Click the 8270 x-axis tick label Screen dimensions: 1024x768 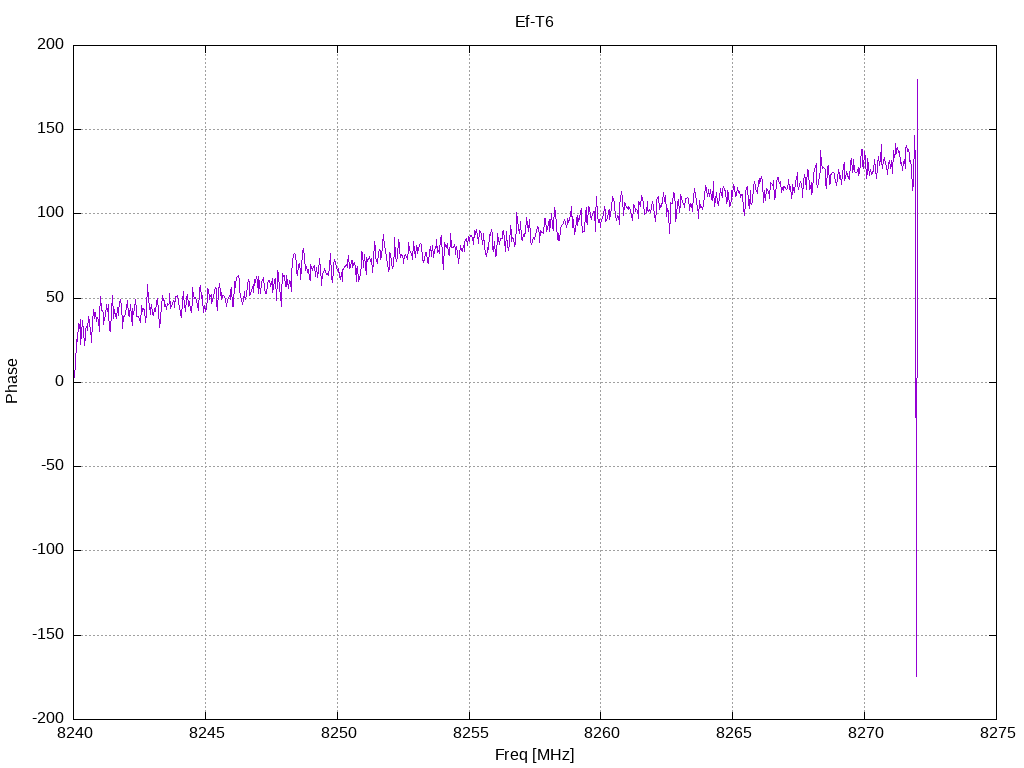point(864,735)
